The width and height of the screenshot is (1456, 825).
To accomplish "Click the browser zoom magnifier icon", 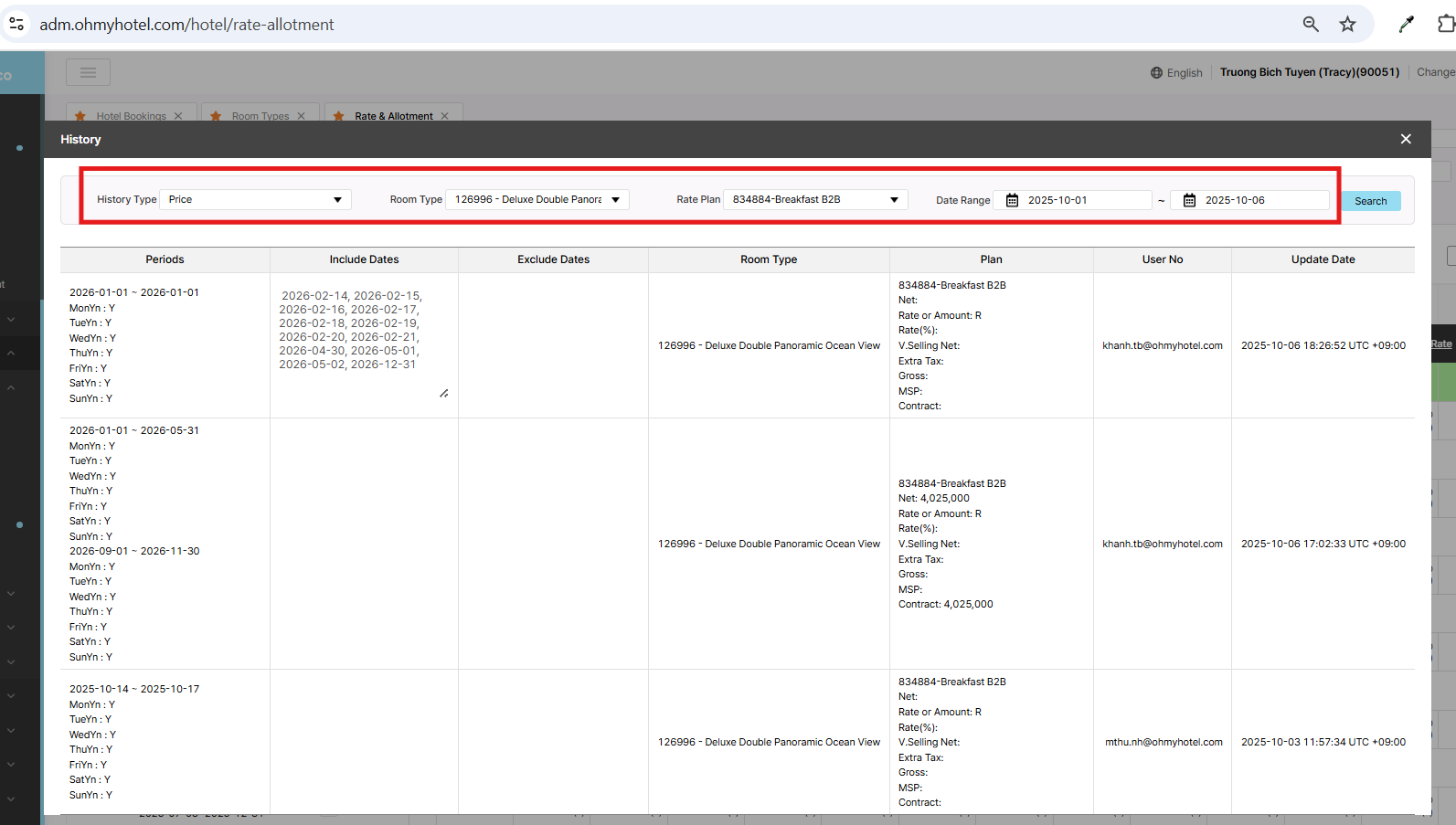I will pyautogui.click(x=1311, y=25).
